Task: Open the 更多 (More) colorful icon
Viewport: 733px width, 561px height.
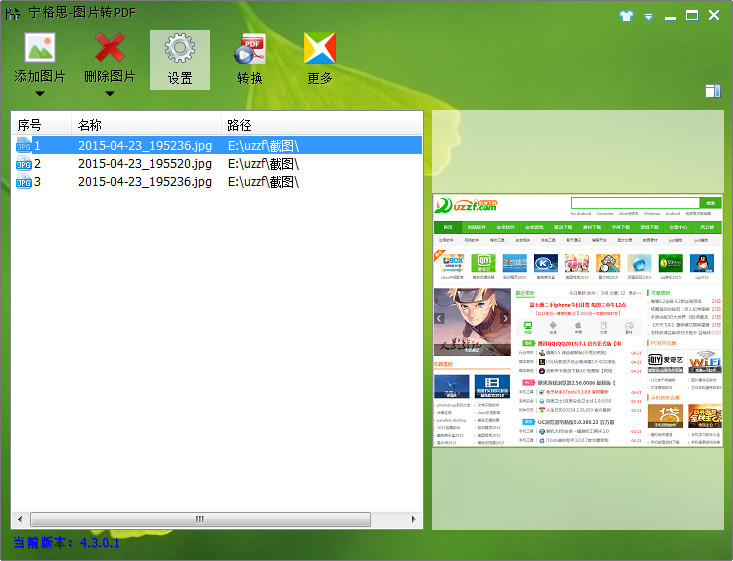Action: click(320, 49)
